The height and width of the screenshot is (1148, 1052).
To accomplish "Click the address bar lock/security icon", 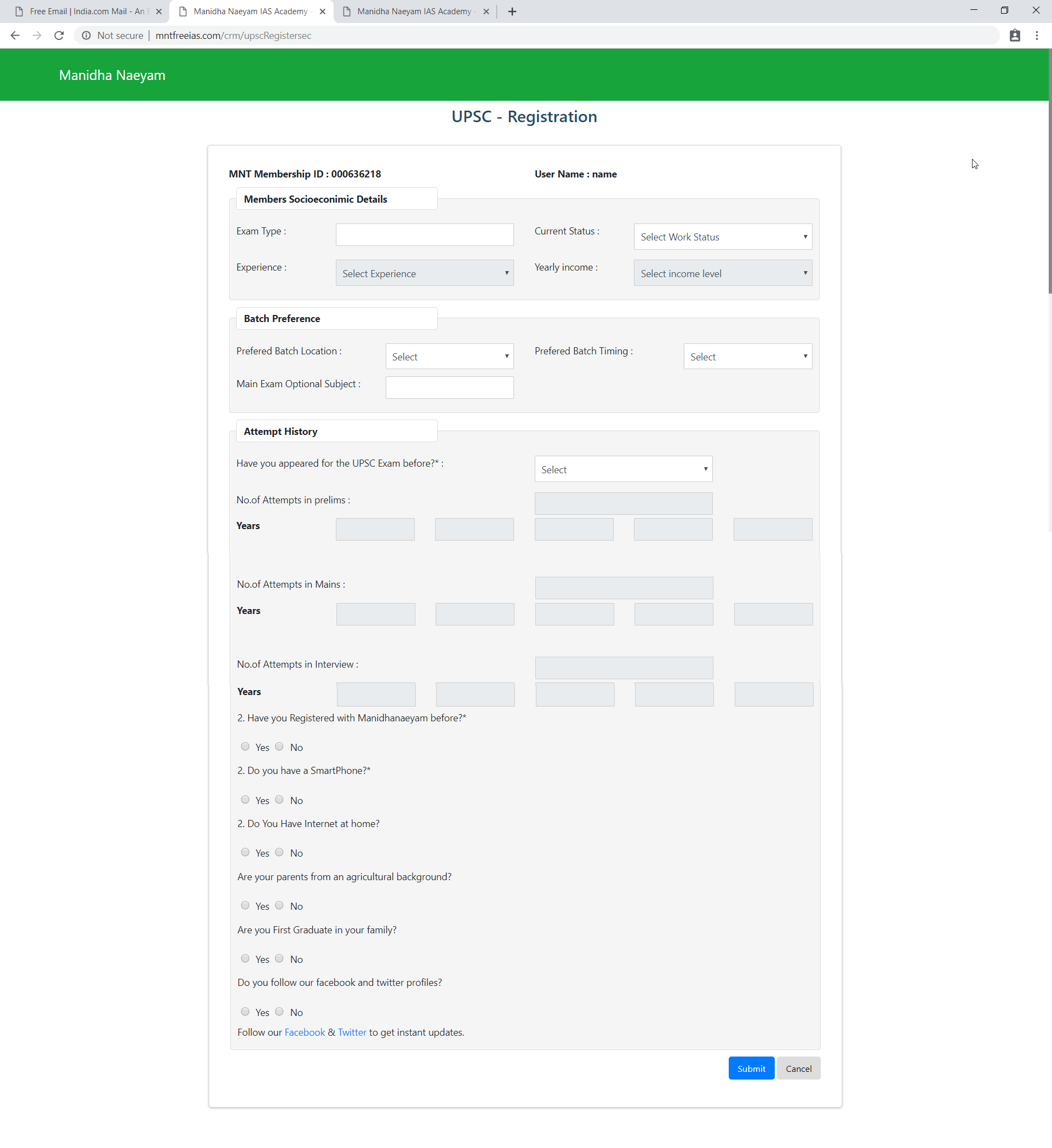I will coord(87,35).
